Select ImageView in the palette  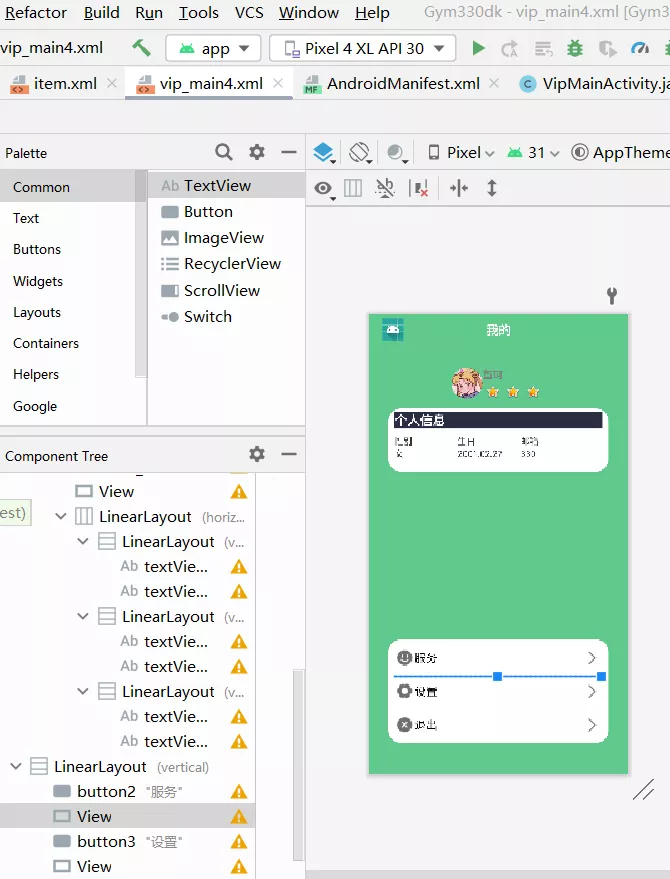pyautogui.click(x=227, y=238)
